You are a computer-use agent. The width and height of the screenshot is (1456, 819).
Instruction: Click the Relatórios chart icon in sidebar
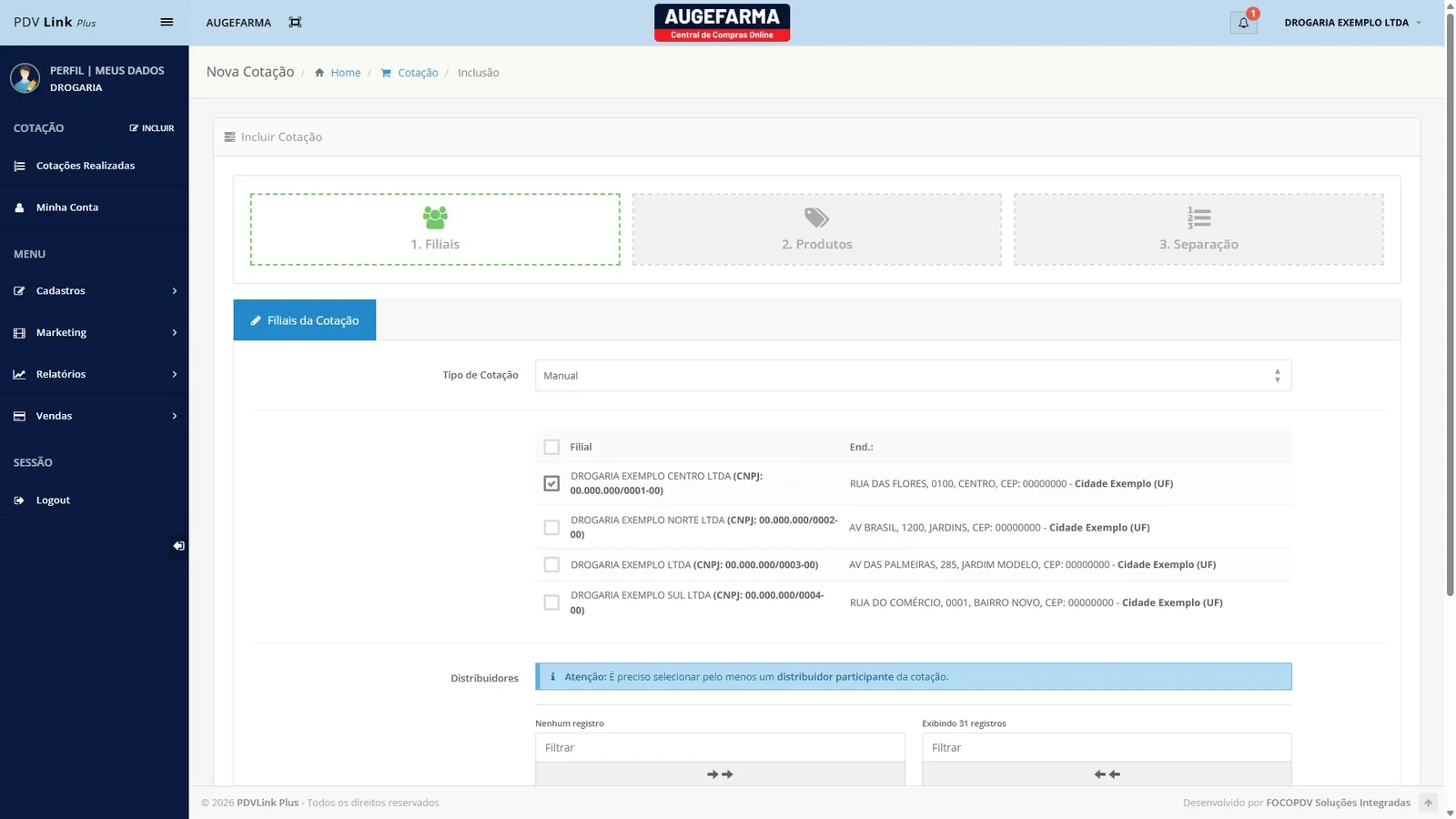(x=19, y=374)
